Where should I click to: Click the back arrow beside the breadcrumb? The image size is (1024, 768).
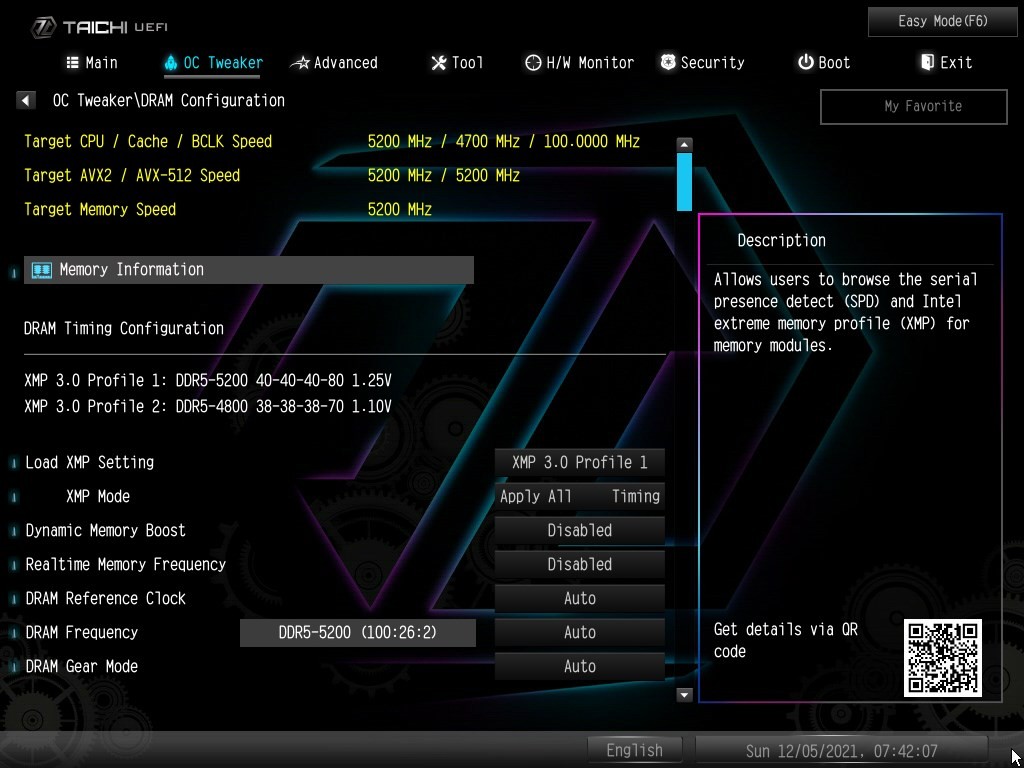(x=26, y=100)
